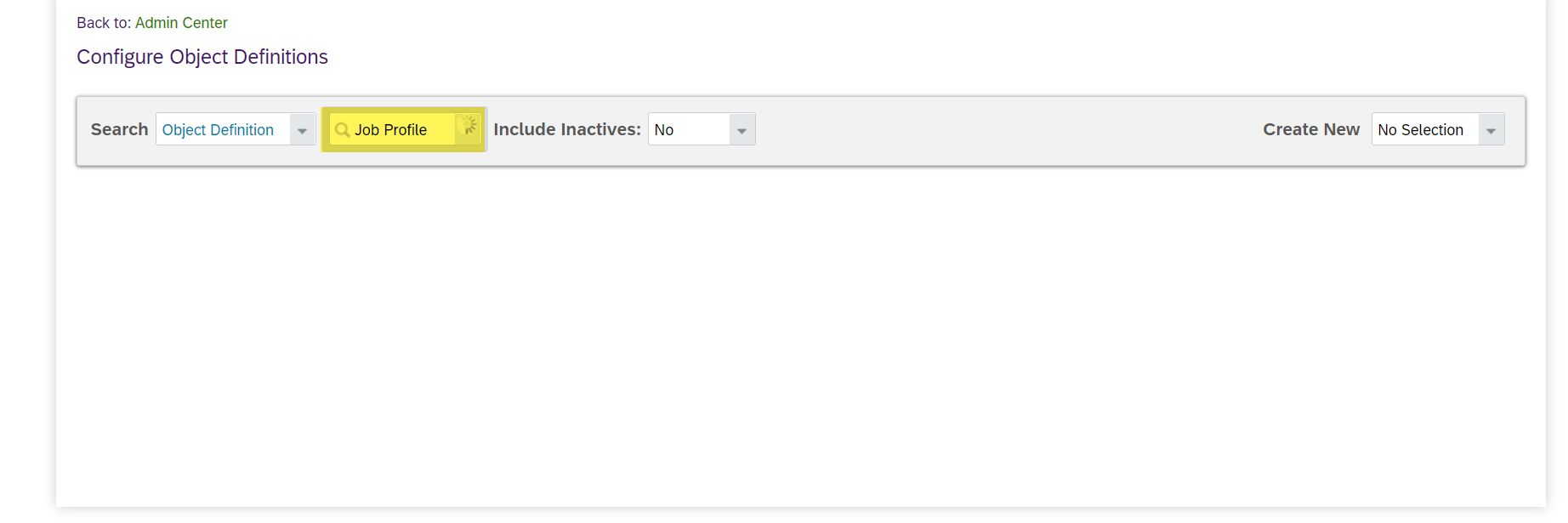Click the 'Create New' label text

click(x=1311, y=129)
